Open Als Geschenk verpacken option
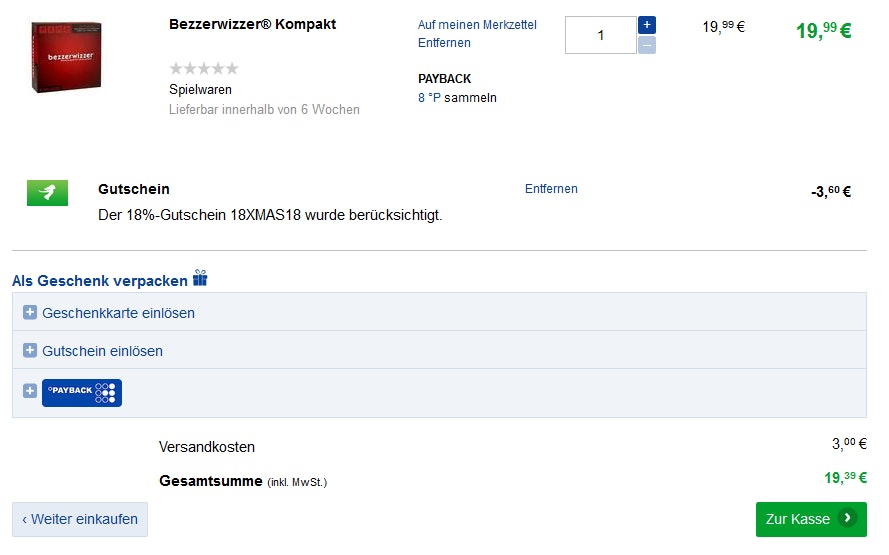The image size is (889, 555). [x=100, y=280]
